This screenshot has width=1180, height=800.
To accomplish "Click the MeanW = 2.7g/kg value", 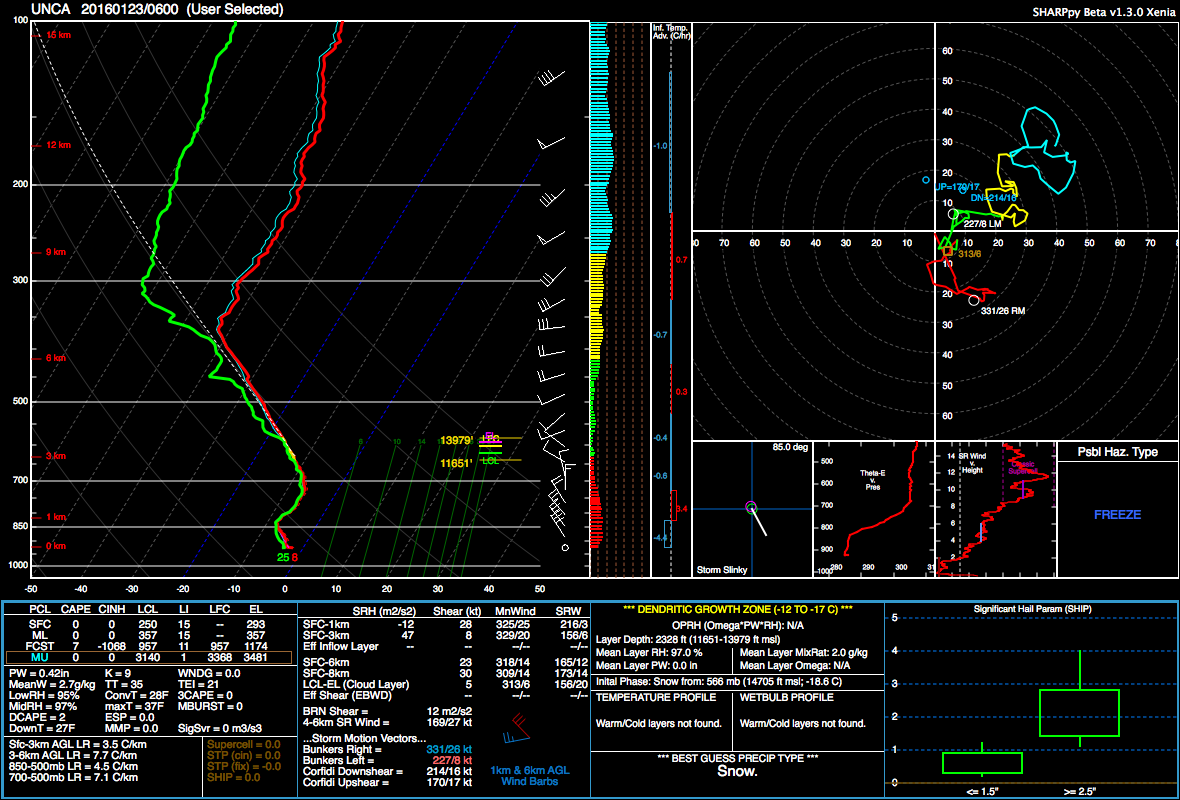I will [x=50, y=685].
